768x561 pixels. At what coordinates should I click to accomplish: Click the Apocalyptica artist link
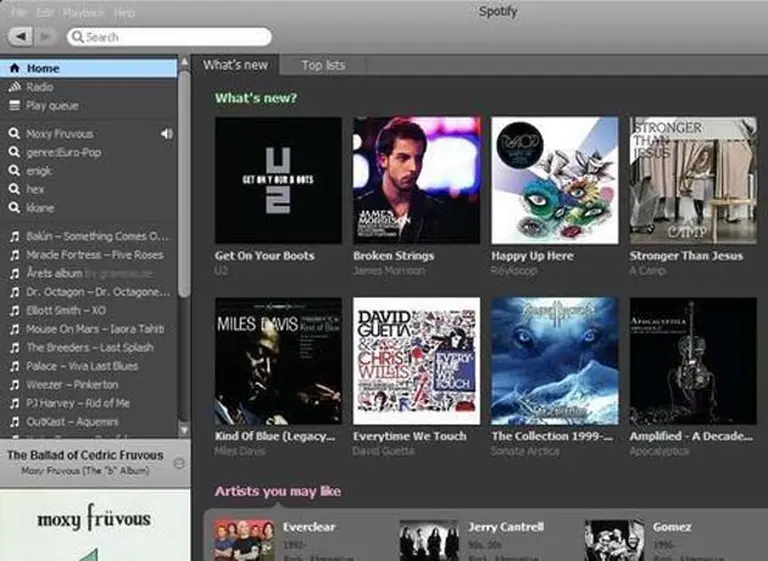pos(659,451)
